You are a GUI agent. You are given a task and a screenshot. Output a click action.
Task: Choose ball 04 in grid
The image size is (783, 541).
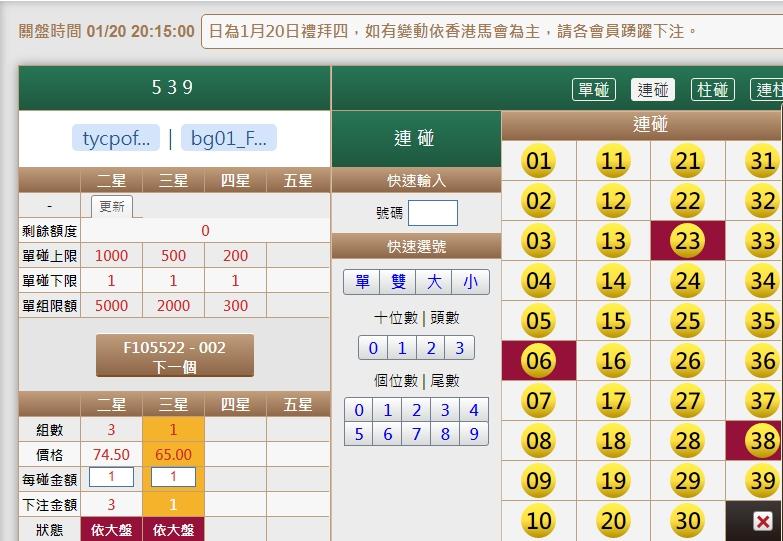538,281
